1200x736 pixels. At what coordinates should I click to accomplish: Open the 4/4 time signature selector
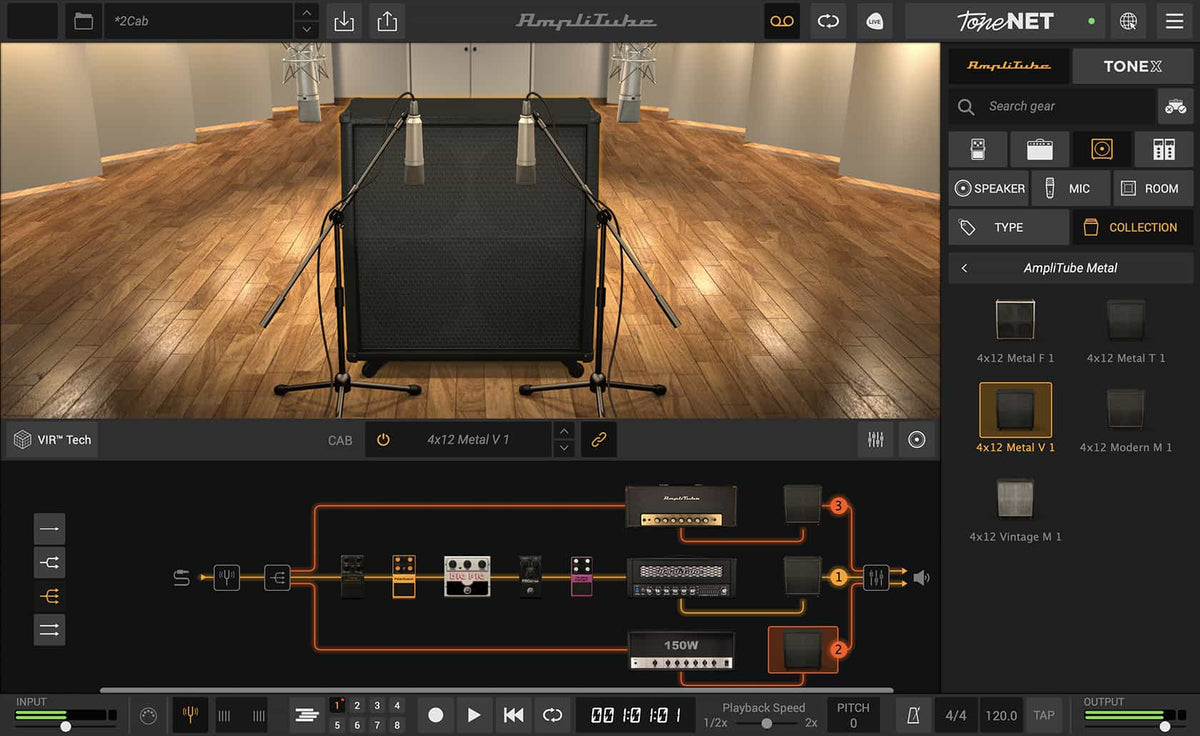pyautogui.click(x=956, y=715)
